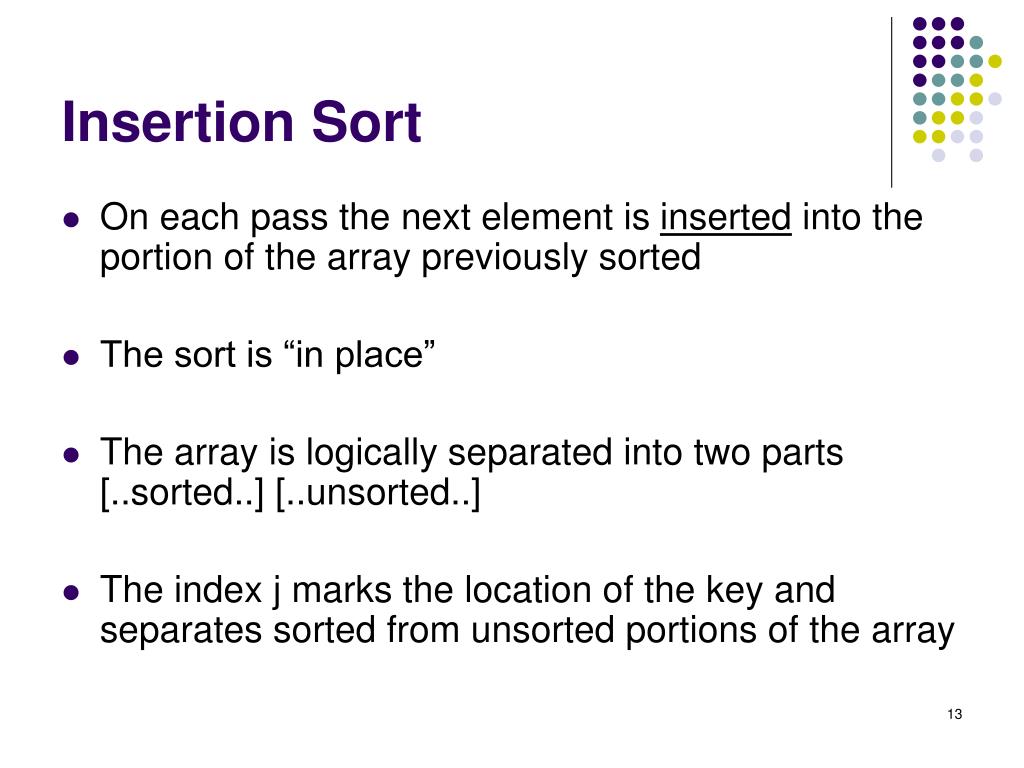1024x768 pixels.
Task: Click the "[..sorted..]" bracket text
Action: coord(182,492)
